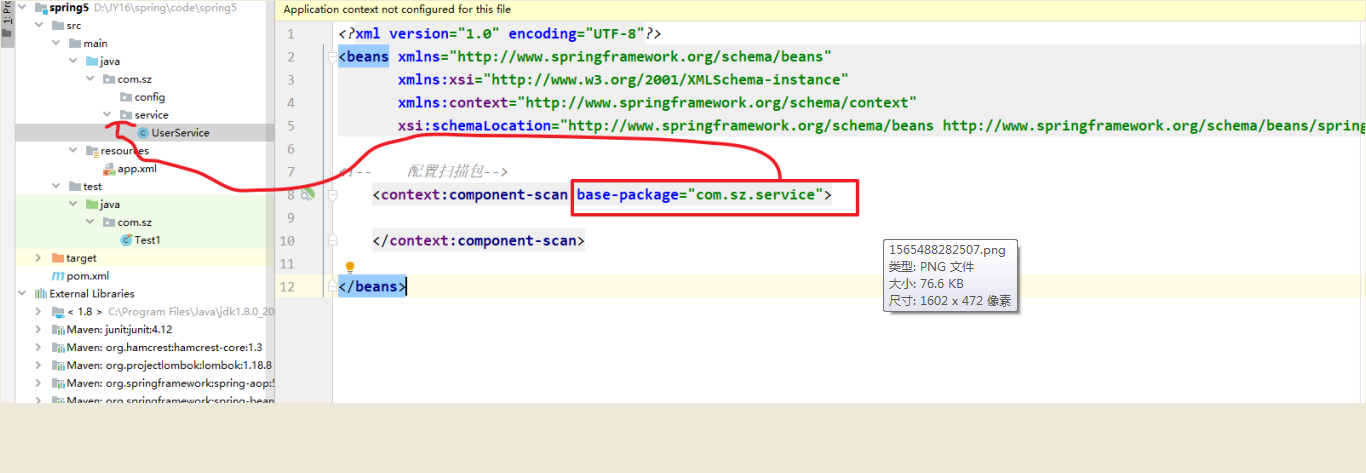Collapse the External Libraries node
The width and height of the screenshot is (1366, 473).
coord(22,294)
